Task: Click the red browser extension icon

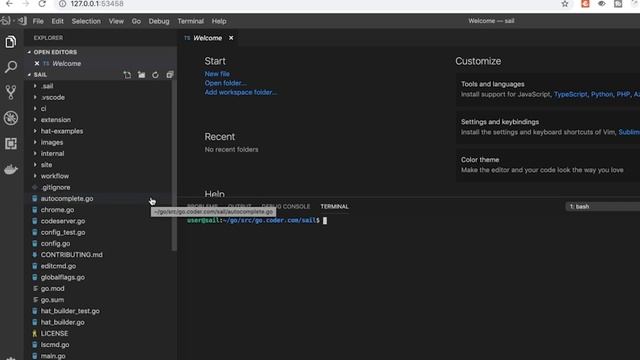Action: click(585, 4)
